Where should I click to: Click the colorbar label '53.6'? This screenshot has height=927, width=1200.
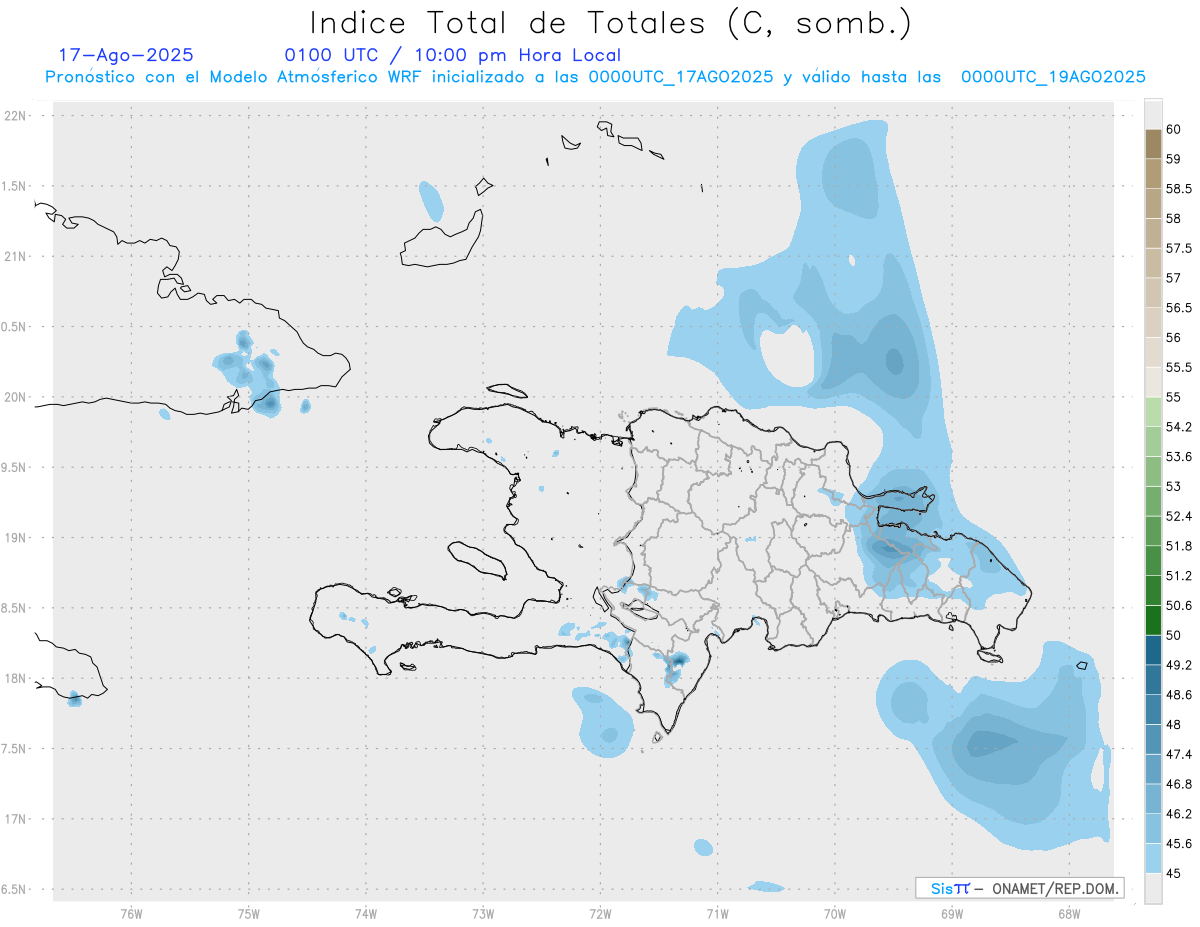coord(1179,457)
